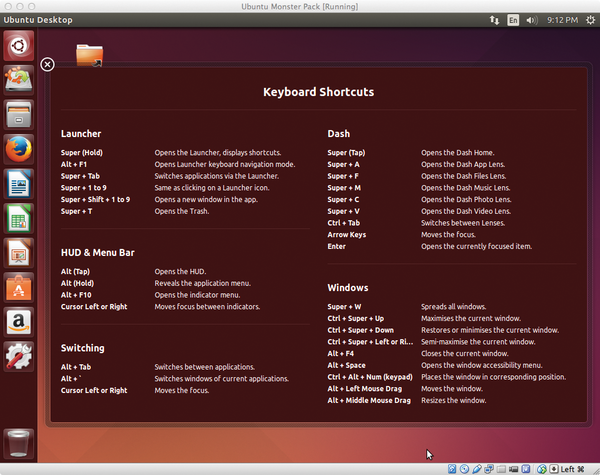Viewport: 600px width, 475px height.
Task: Click the 'HUD & Menu Bar' section heading
Action: (98, 253)
